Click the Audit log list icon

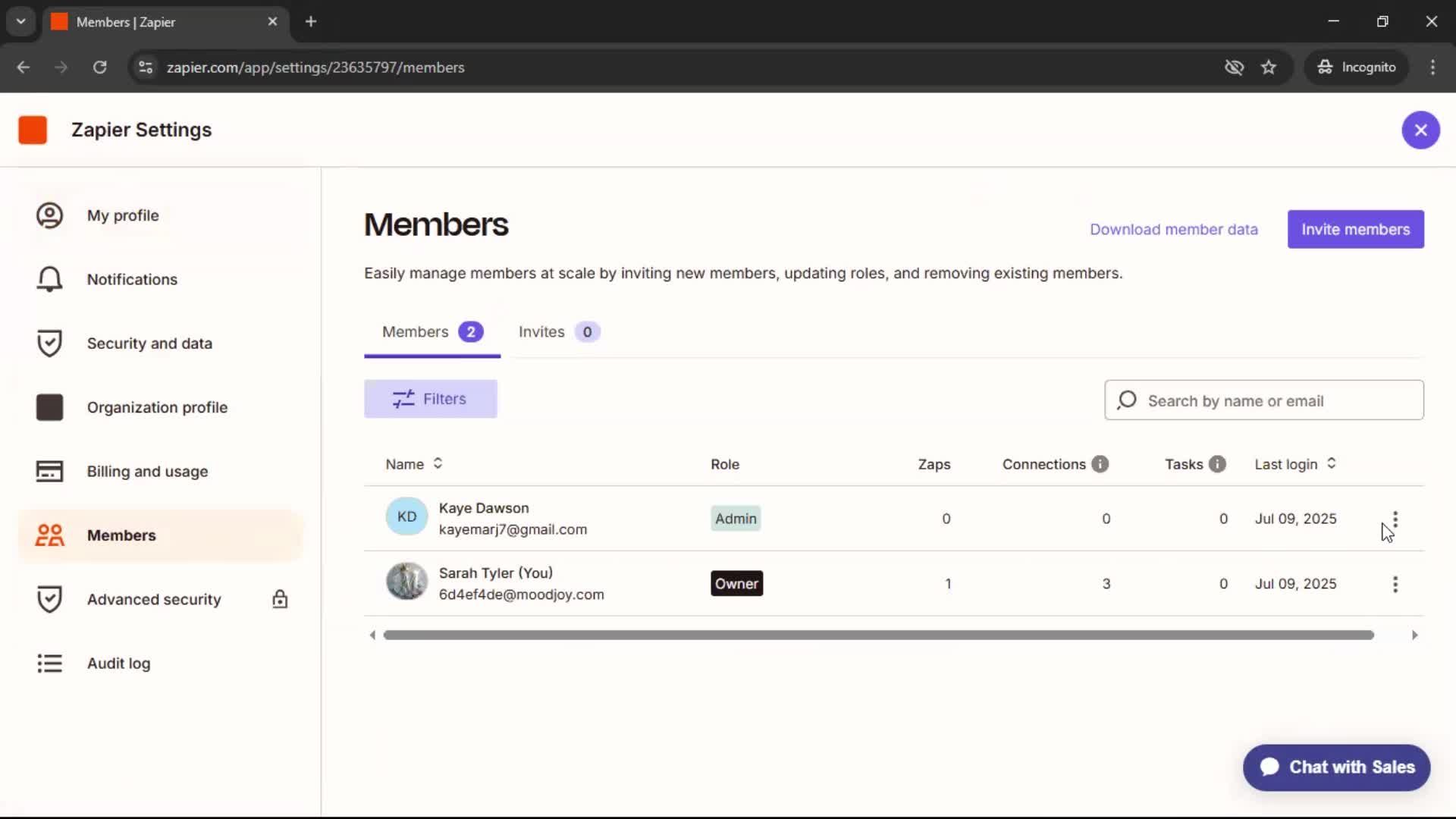[49, 664]
